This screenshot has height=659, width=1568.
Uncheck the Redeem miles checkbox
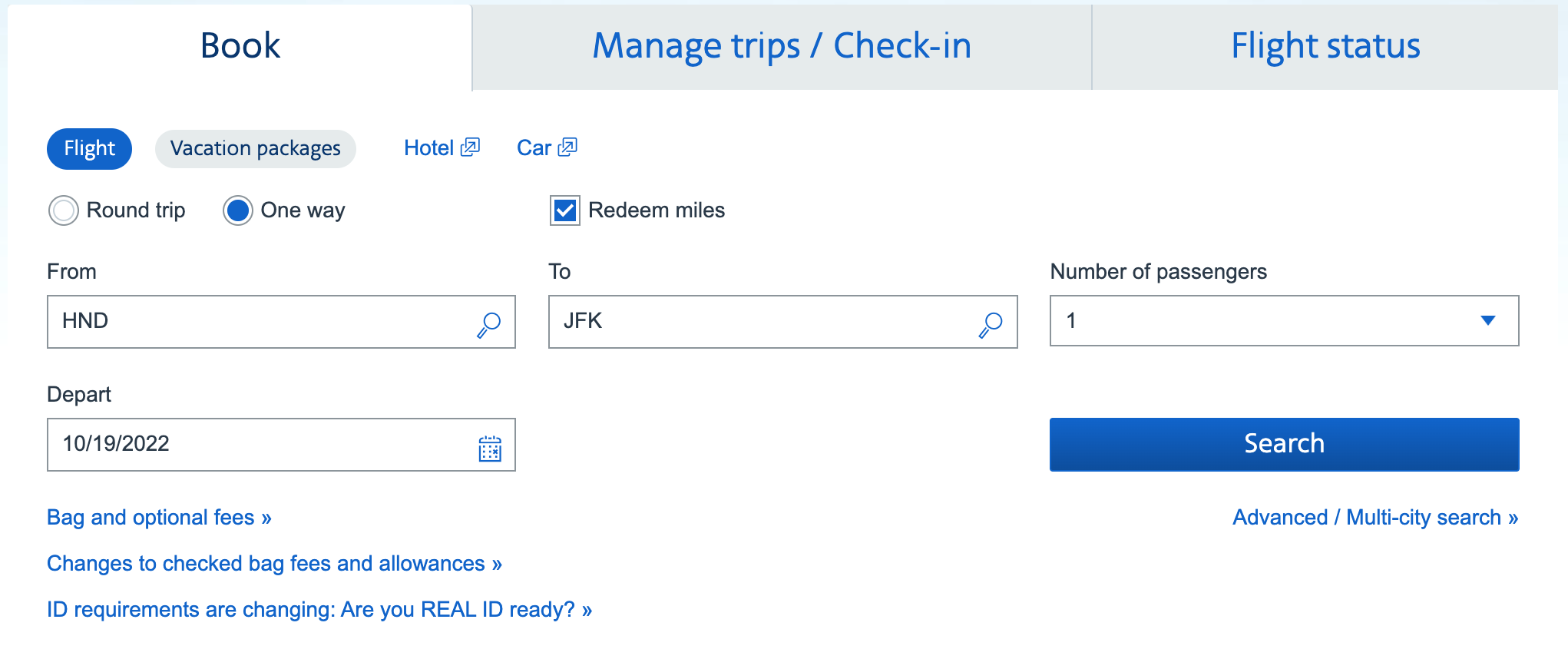[565, 210]
